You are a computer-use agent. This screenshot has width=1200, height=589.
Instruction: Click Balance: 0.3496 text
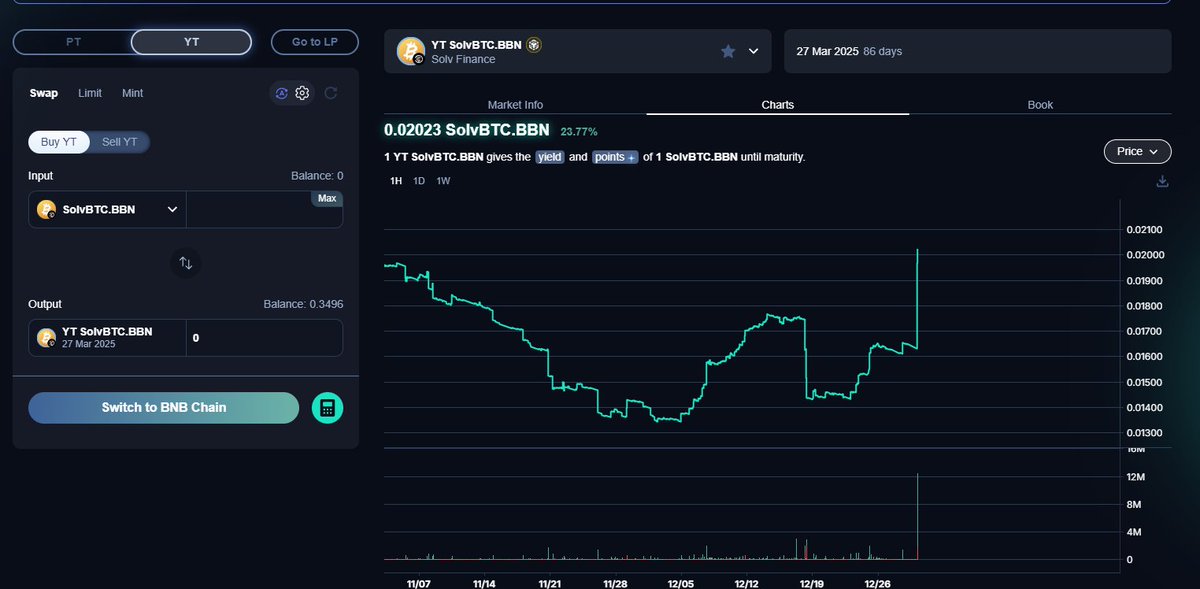[303, 304]
